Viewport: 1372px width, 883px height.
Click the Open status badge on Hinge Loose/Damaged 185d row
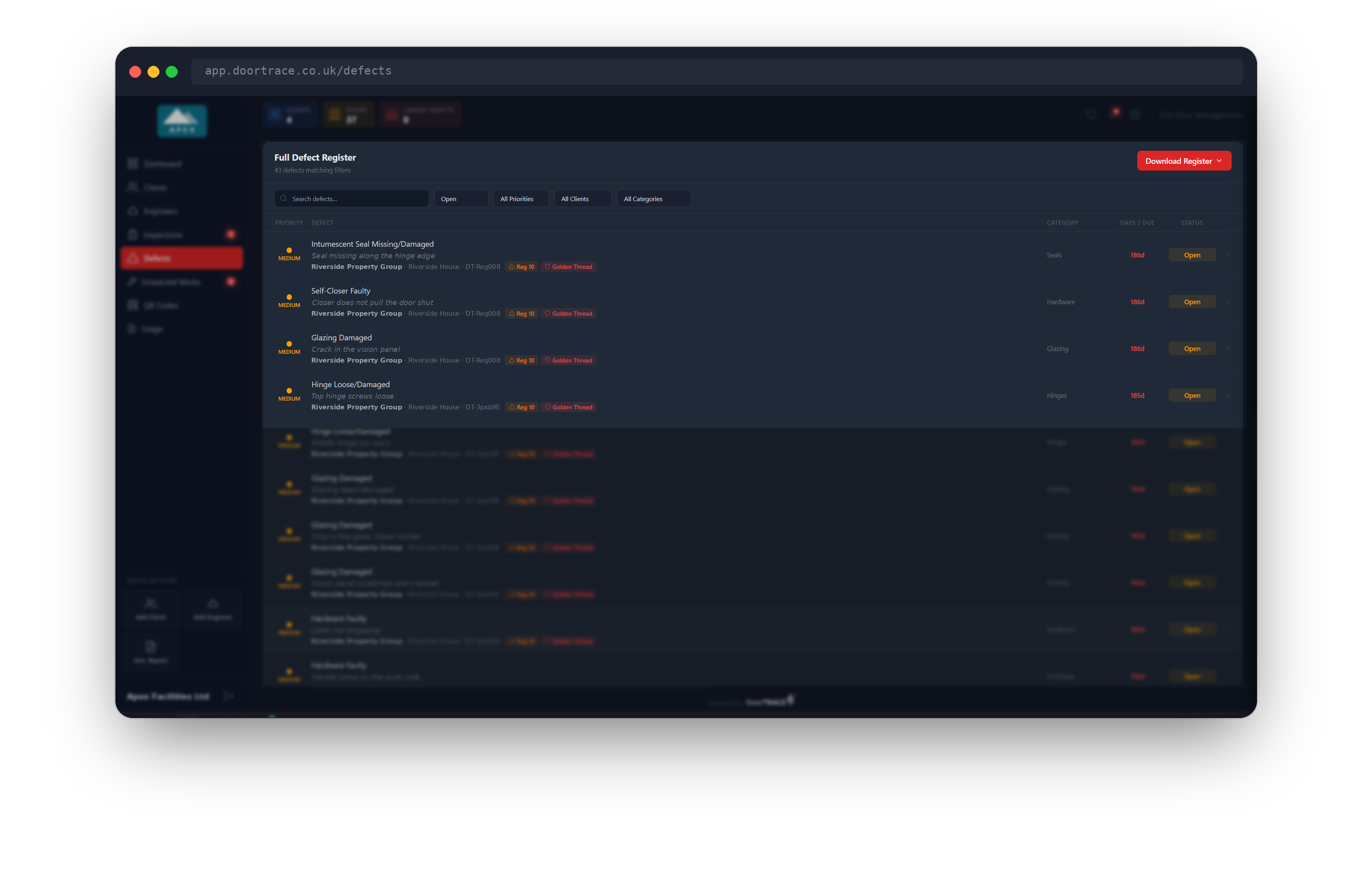[x=1192, y=395]
